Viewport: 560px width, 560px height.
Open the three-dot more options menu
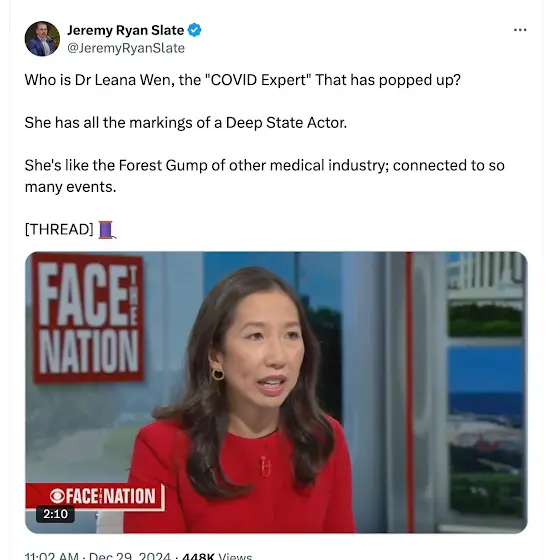pos(520,30)
